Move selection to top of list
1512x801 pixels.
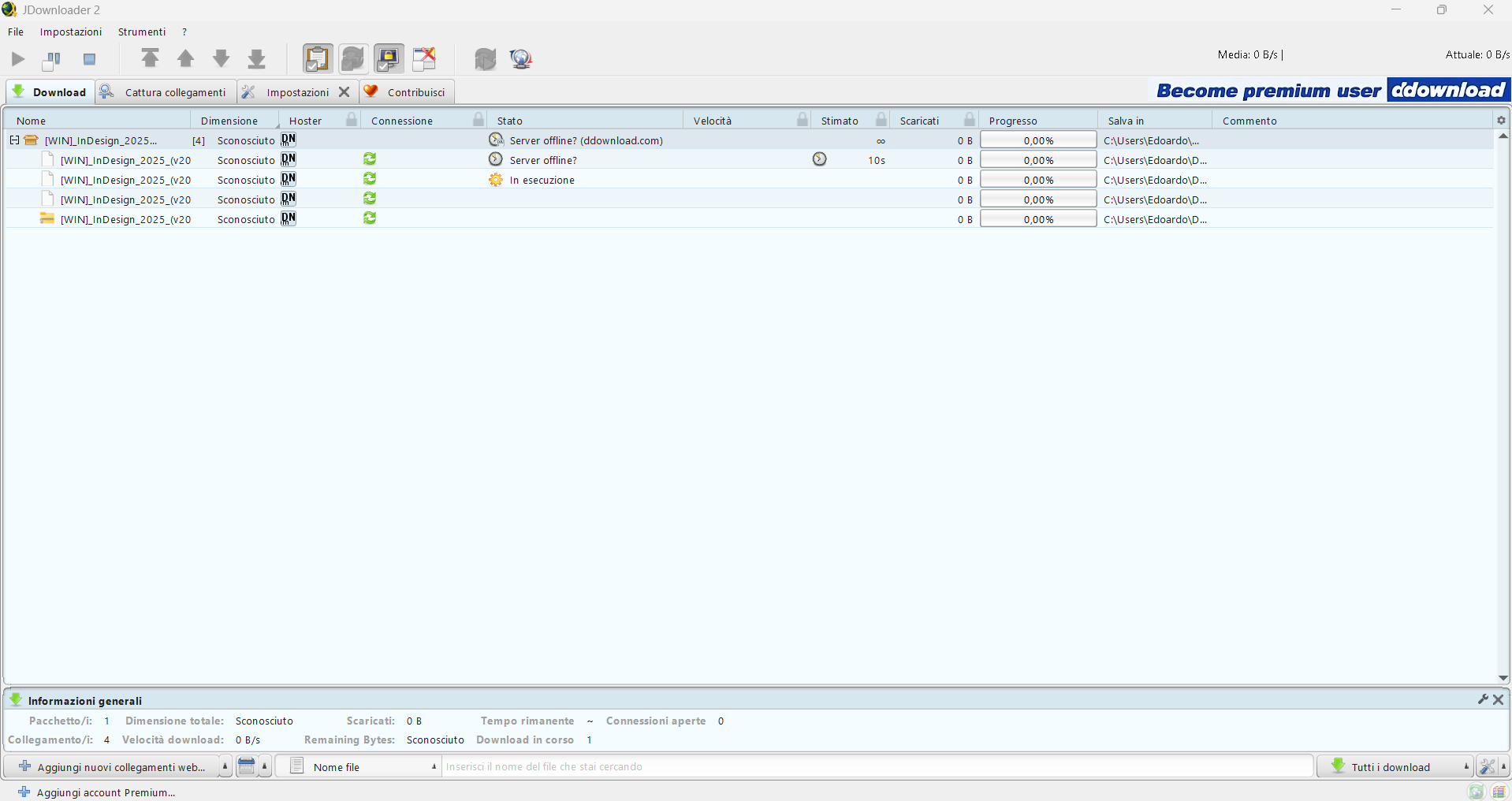[x=150, y=58]
